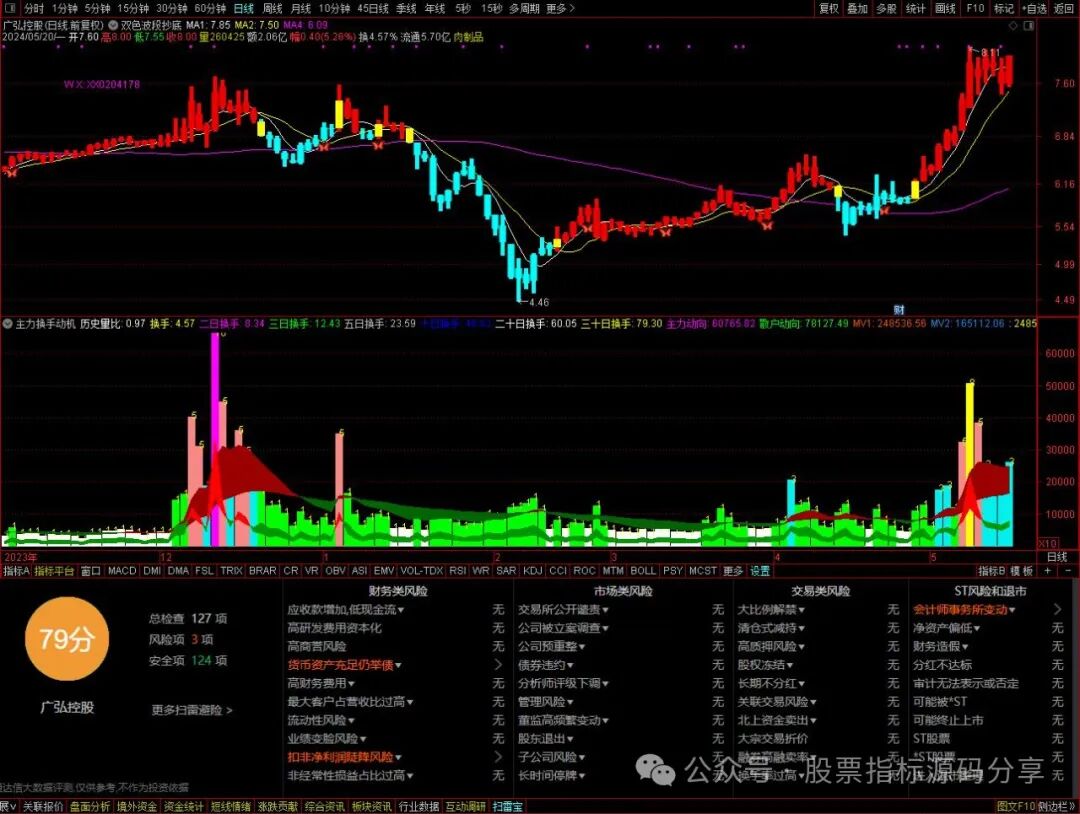
Task: Open the arrow next to 会计师事务所变动
Action: coord(1058,609)
